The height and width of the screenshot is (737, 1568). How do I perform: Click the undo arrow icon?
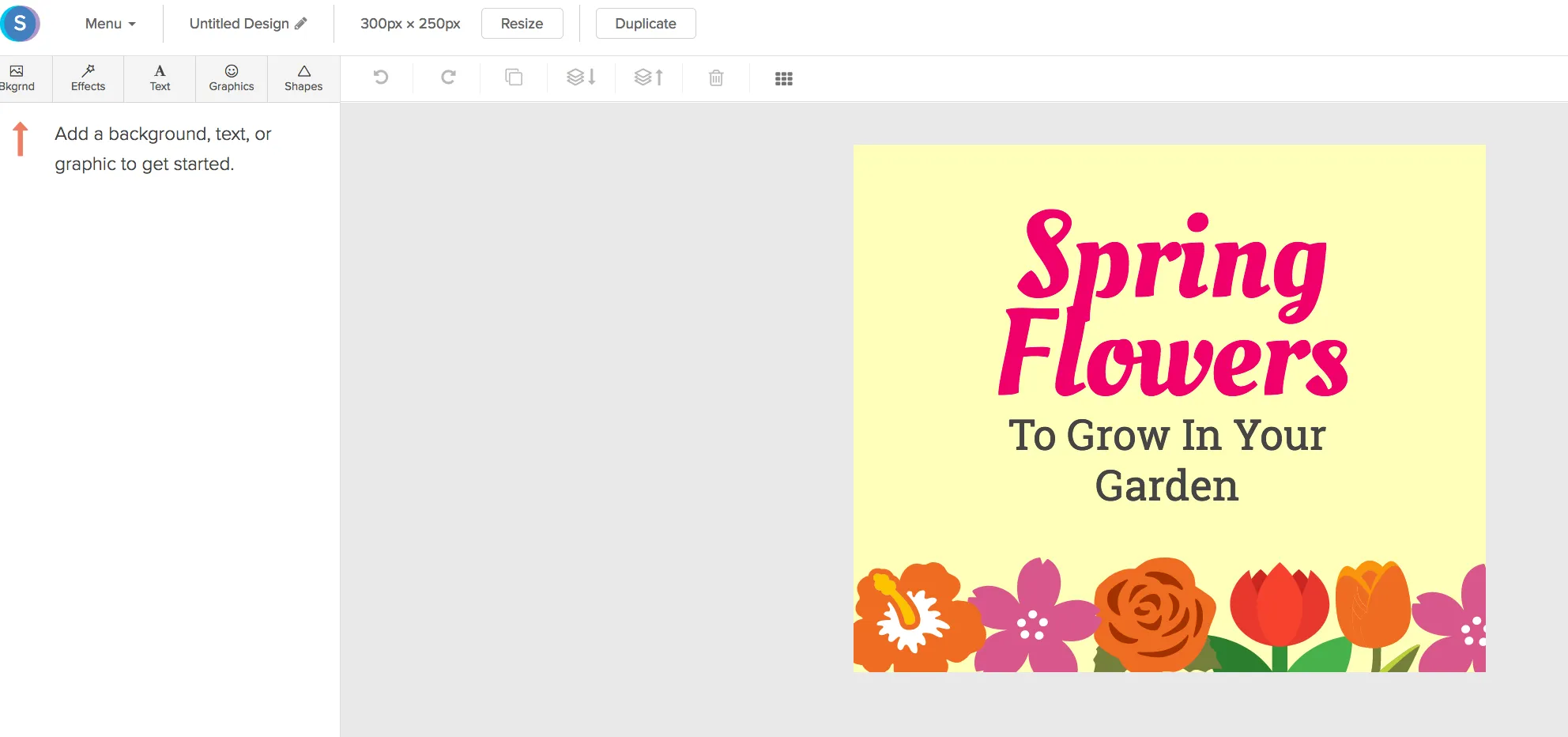380,77
